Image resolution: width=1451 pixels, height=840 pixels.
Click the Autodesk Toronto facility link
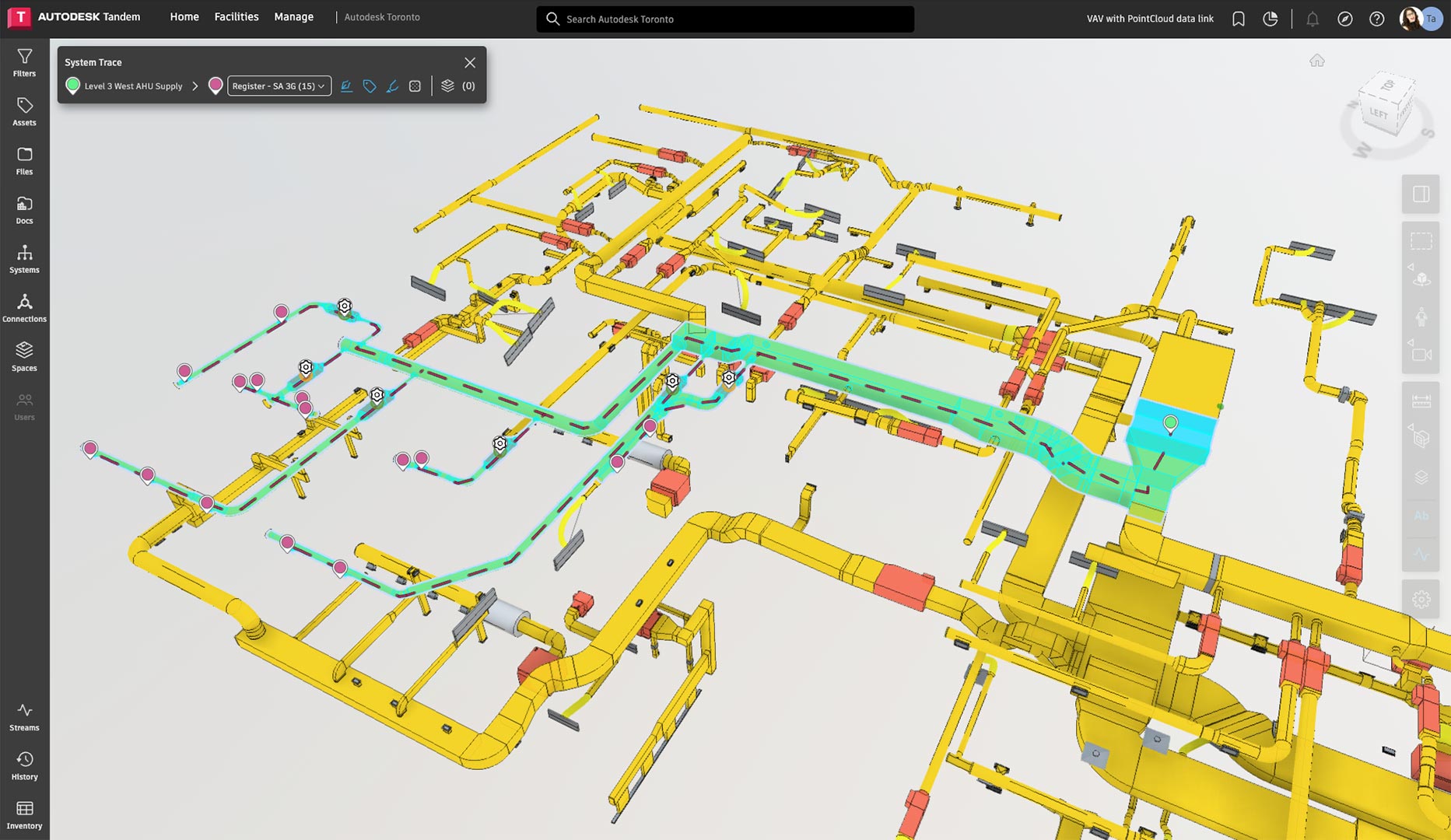click(382, 17)
